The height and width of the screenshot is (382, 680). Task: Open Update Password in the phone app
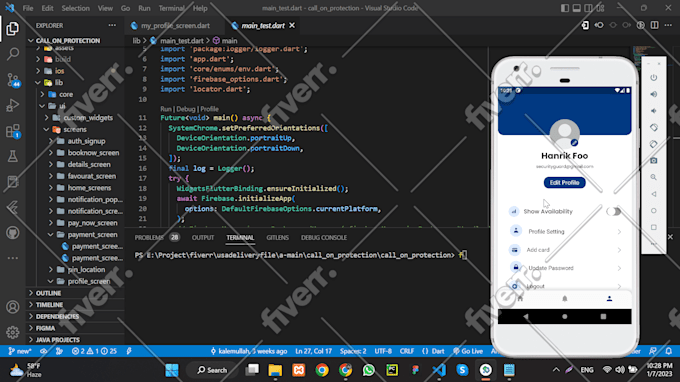(x=565, y=268)
